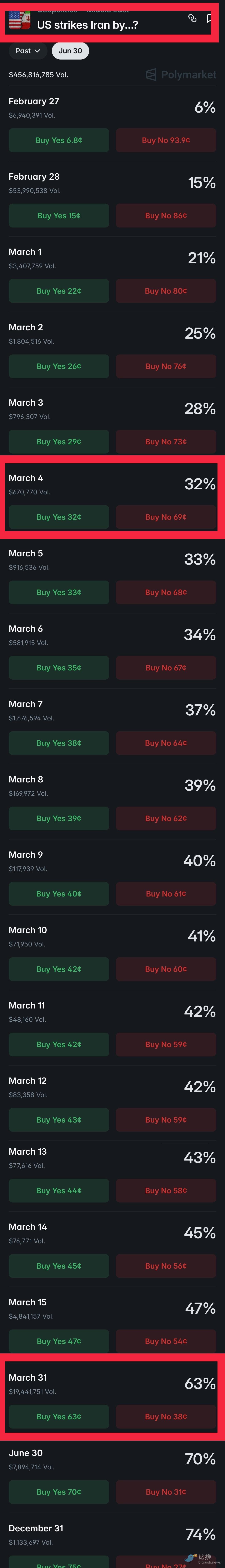225x1568 pixels.
Task: Tap Buy No 61¢ for March 9
Action: [x=166, y=894]
